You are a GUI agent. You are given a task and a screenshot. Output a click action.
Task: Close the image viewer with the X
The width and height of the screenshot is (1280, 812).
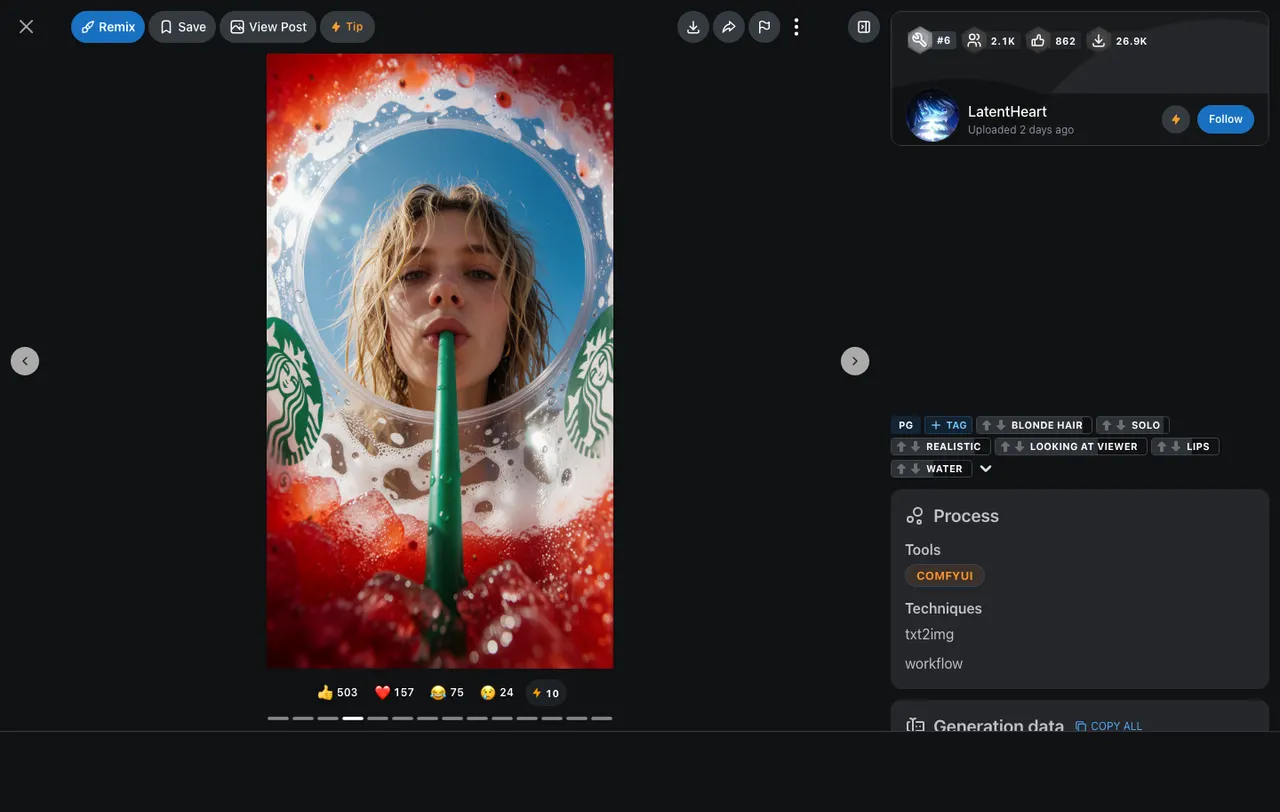click(x=26, y=27)
